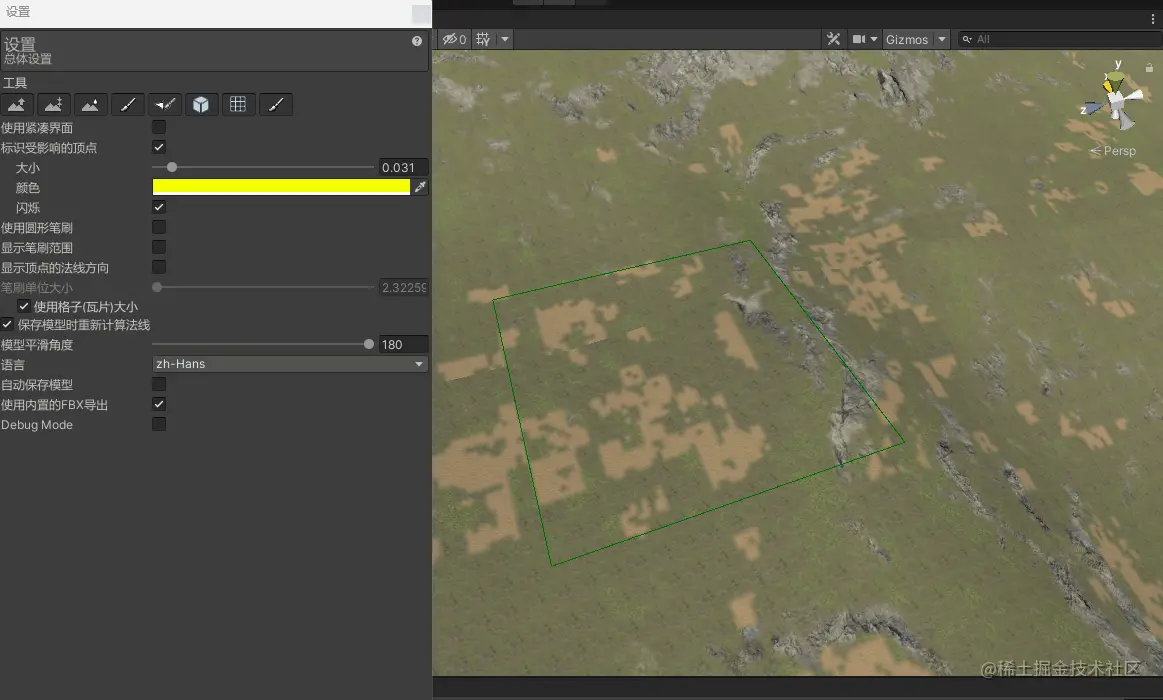Viewport: 1163px width, 700px height.
Task: Select the raise terrain tool (mountain with up arrow)
Action: (16, 105)
